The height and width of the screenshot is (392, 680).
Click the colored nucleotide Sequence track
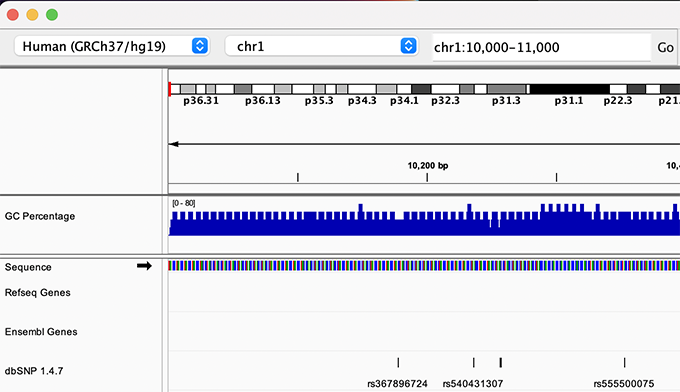(424, 265)
